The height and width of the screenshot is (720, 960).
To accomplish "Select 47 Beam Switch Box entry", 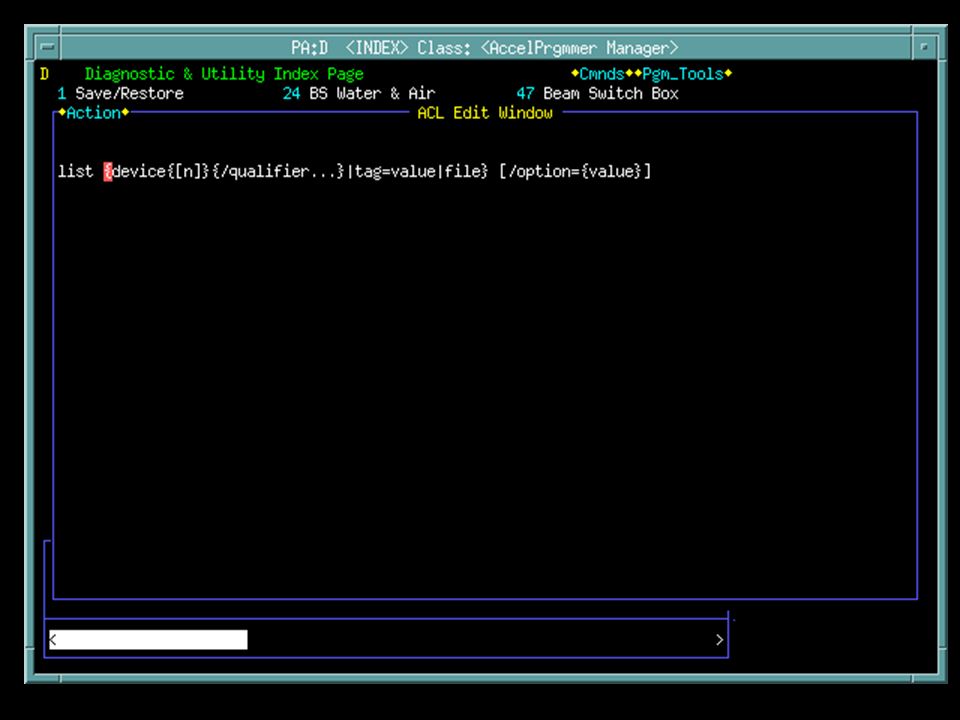I will (x=598, y=94).
